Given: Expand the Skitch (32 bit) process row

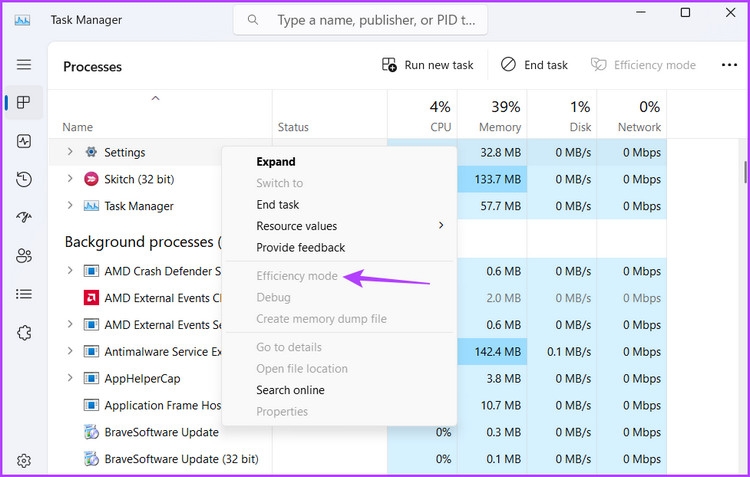Looking at the screenshot, I should (x=70, y=178).
